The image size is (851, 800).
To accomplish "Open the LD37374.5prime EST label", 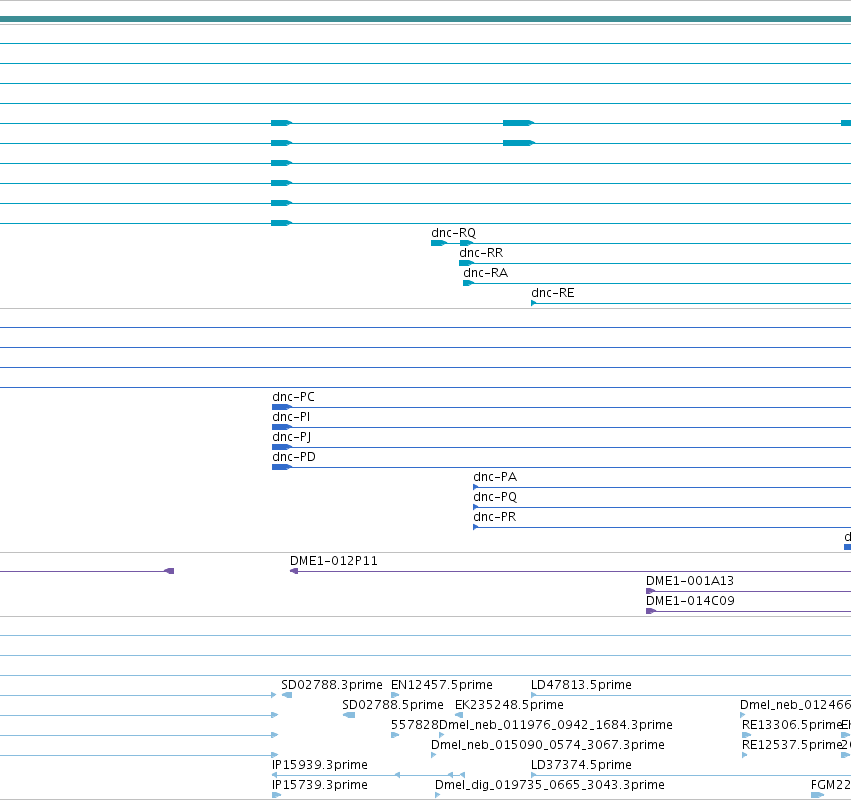I will (x=581, y=765).
